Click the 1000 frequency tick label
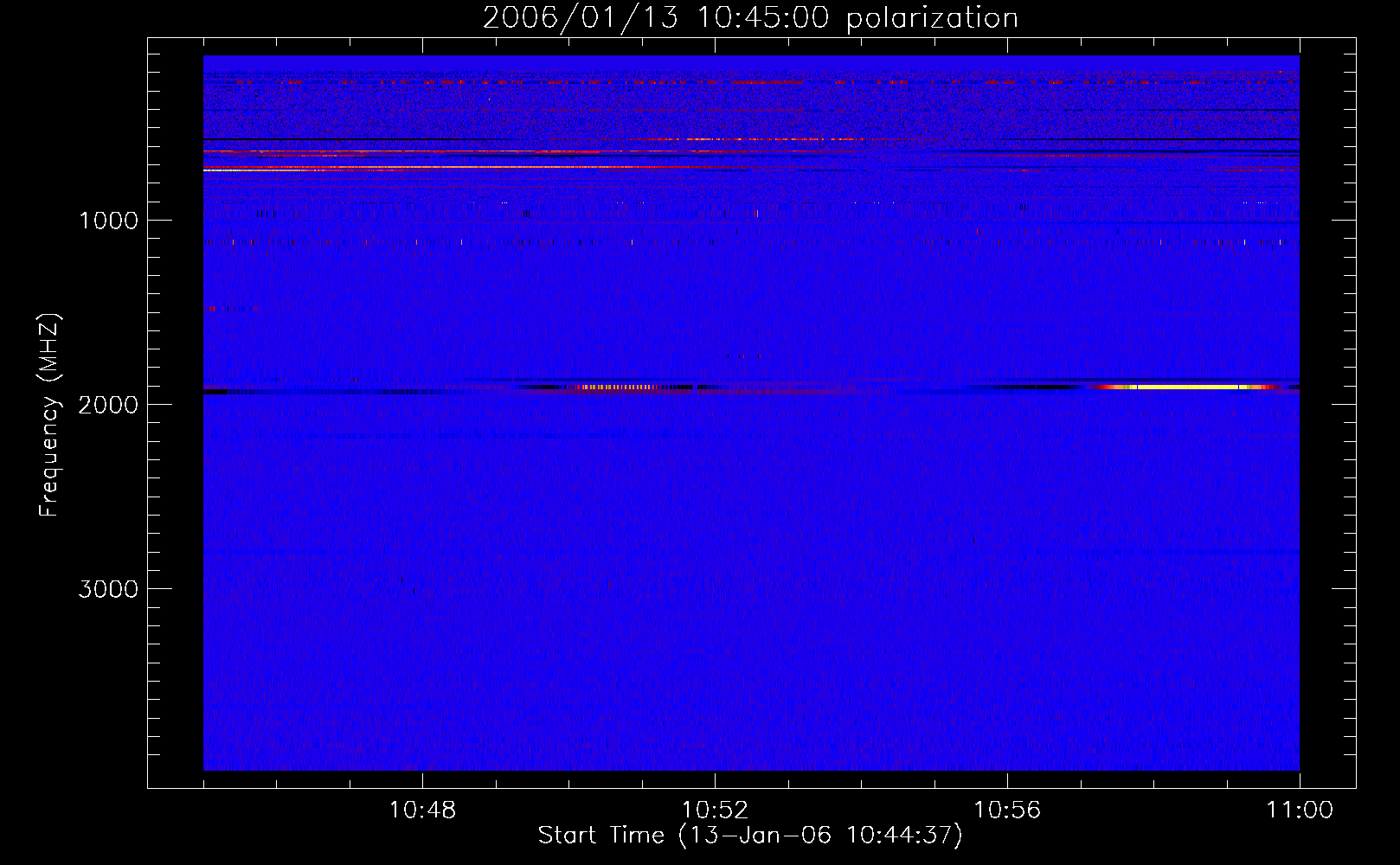 pos(108,221)
